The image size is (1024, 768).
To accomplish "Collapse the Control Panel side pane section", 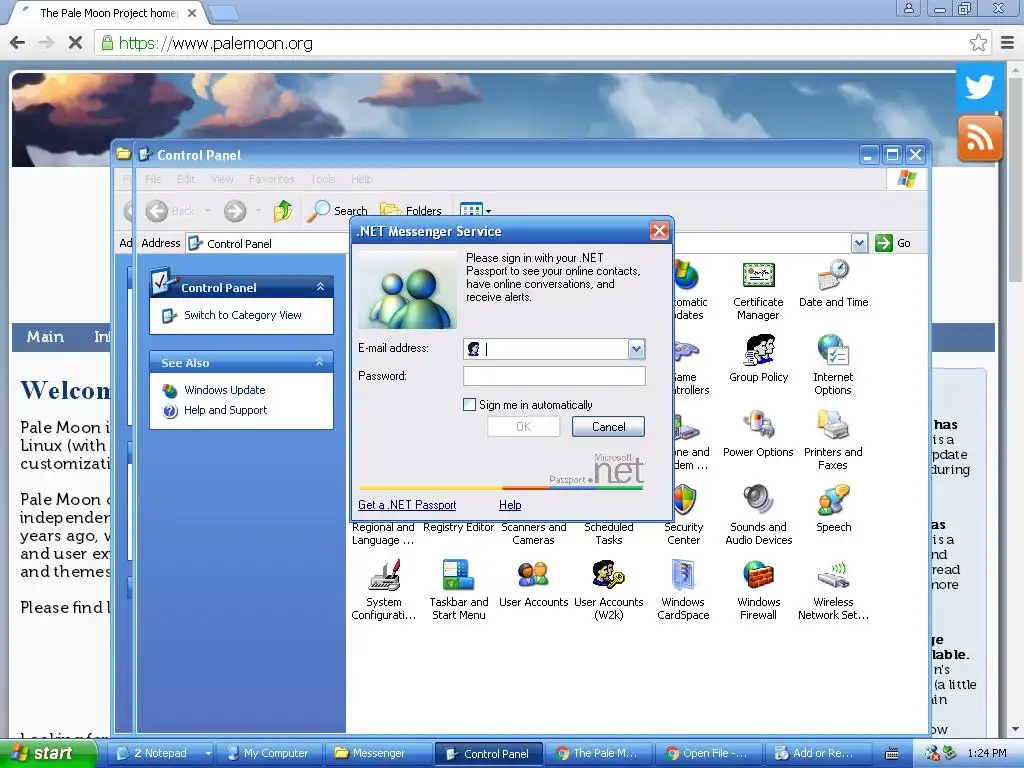I will click(320, 287).
